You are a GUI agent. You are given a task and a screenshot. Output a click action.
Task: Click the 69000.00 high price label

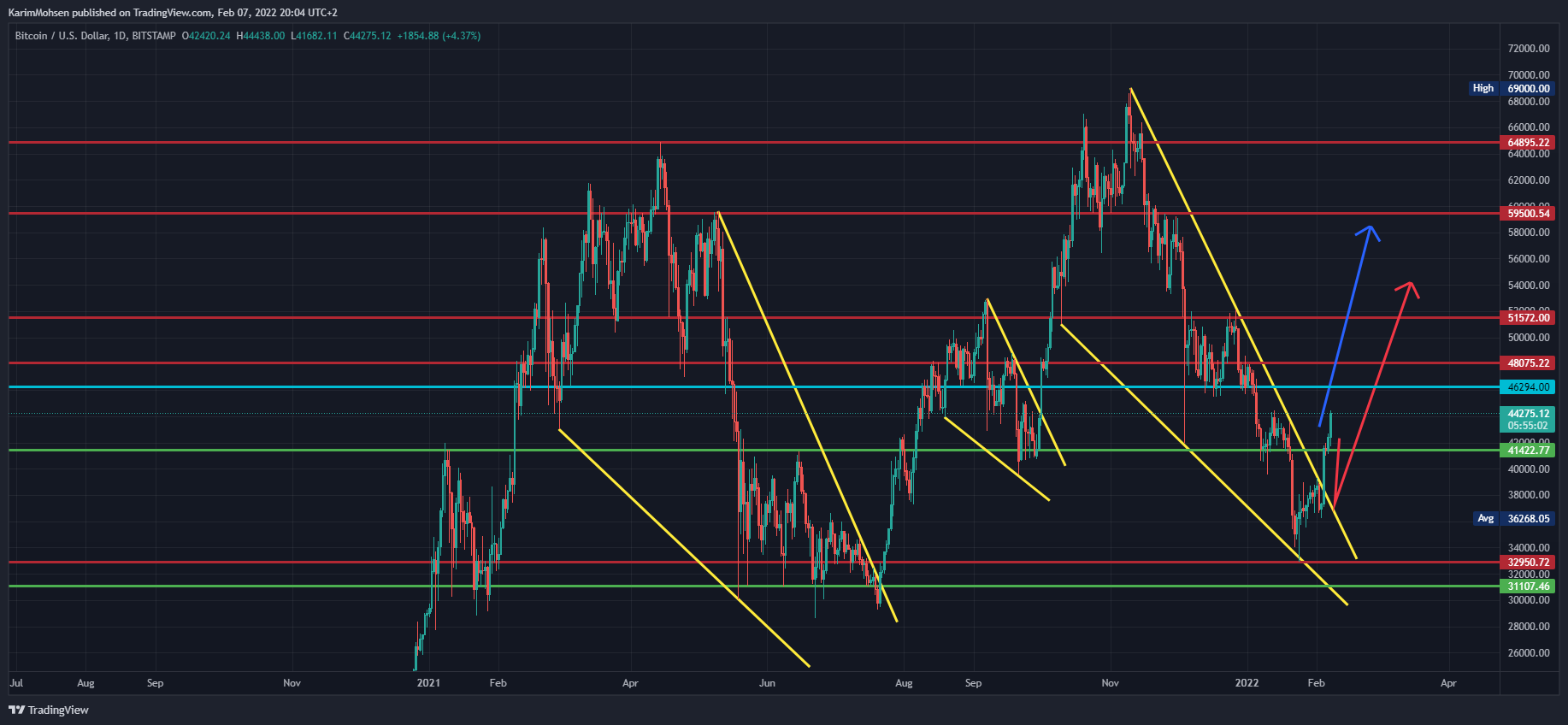(1528, 88)
